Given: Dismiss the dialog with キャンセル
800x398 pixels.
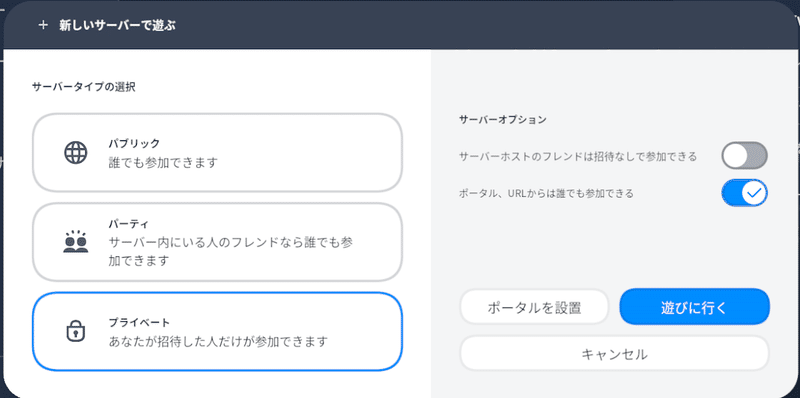Looking at the screenshot, I should point(614,353).
